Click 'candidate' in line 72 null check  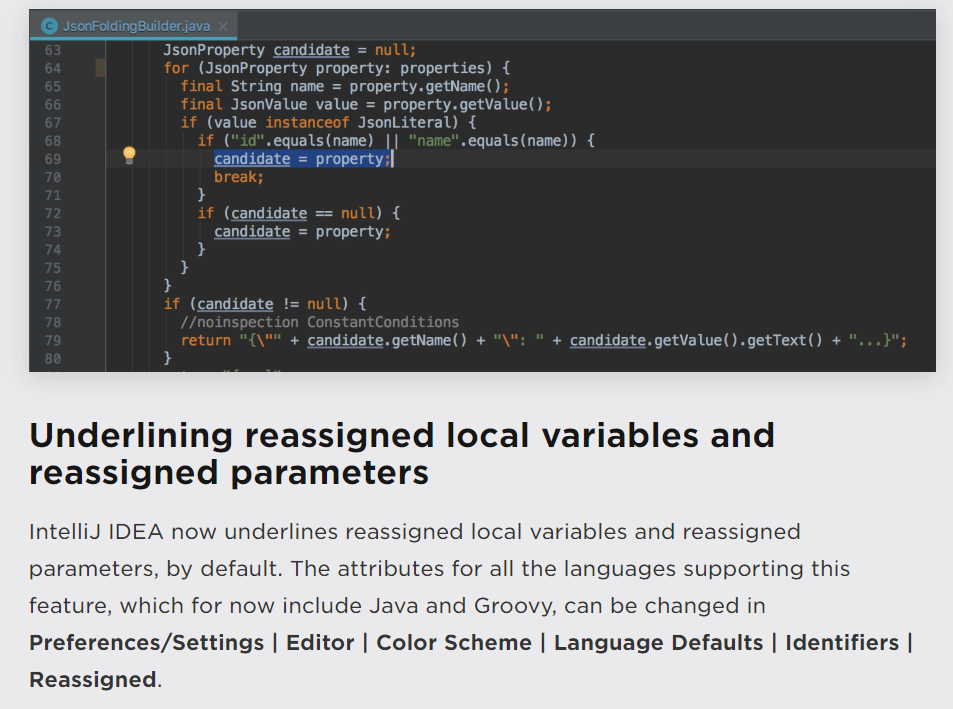269,213
